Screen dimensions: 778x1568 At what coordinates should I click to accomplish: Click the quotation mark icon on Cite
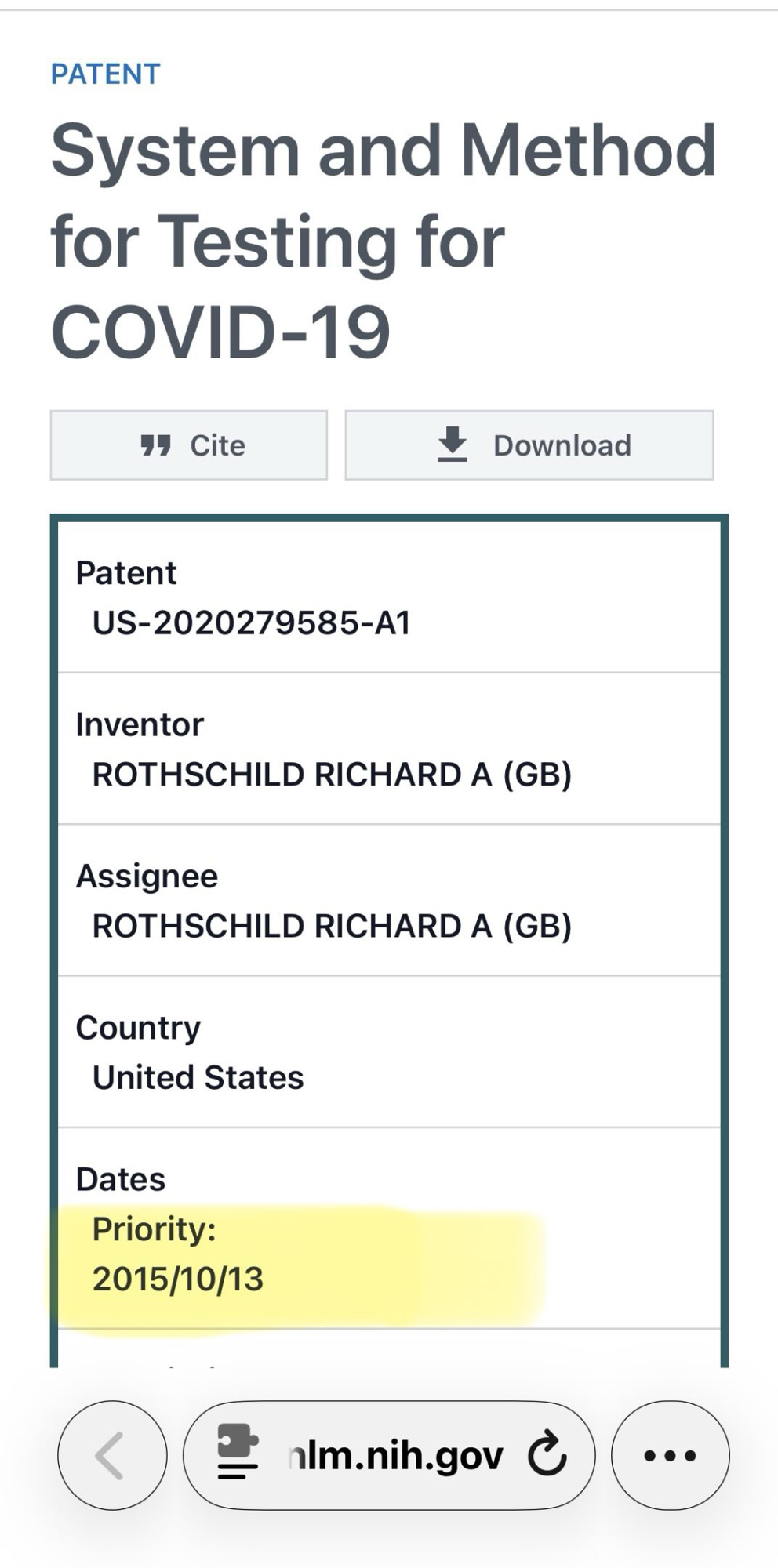click(x=155, y=446)
